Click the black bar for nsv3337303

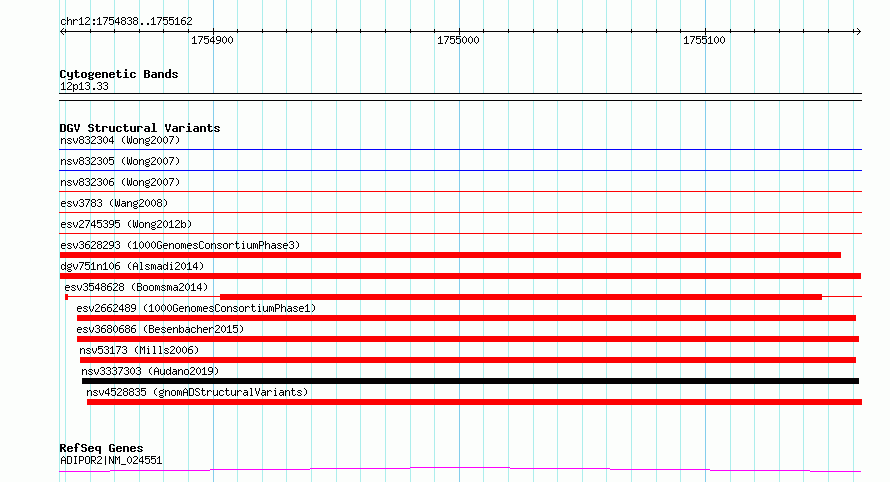pyautogui.click(x=470, y=381)
